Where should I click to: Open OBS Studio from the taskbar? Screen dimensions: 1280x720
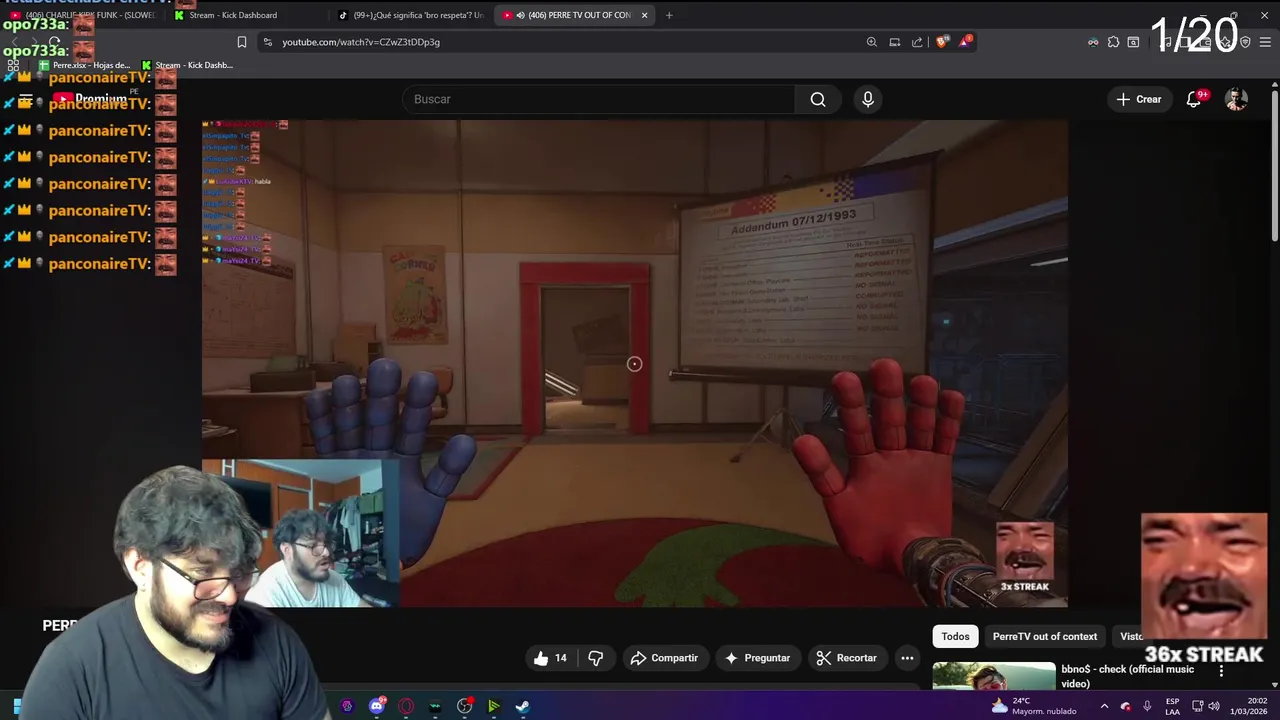[464, 706]
